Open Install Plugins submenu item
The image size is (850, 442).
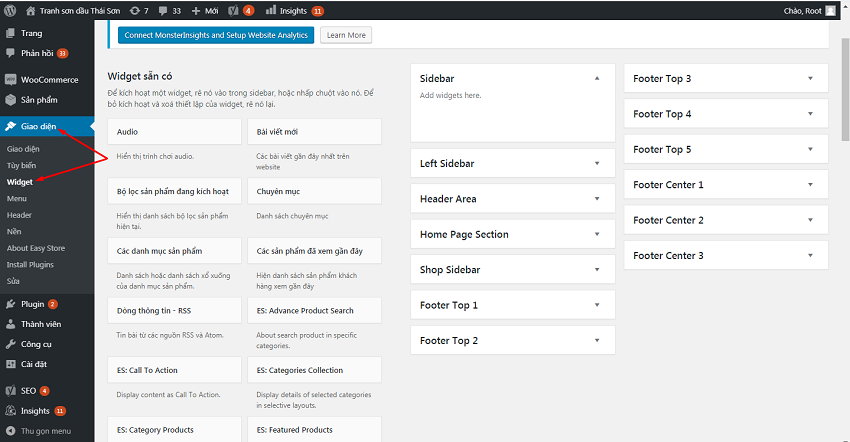(x=30, y=264)
